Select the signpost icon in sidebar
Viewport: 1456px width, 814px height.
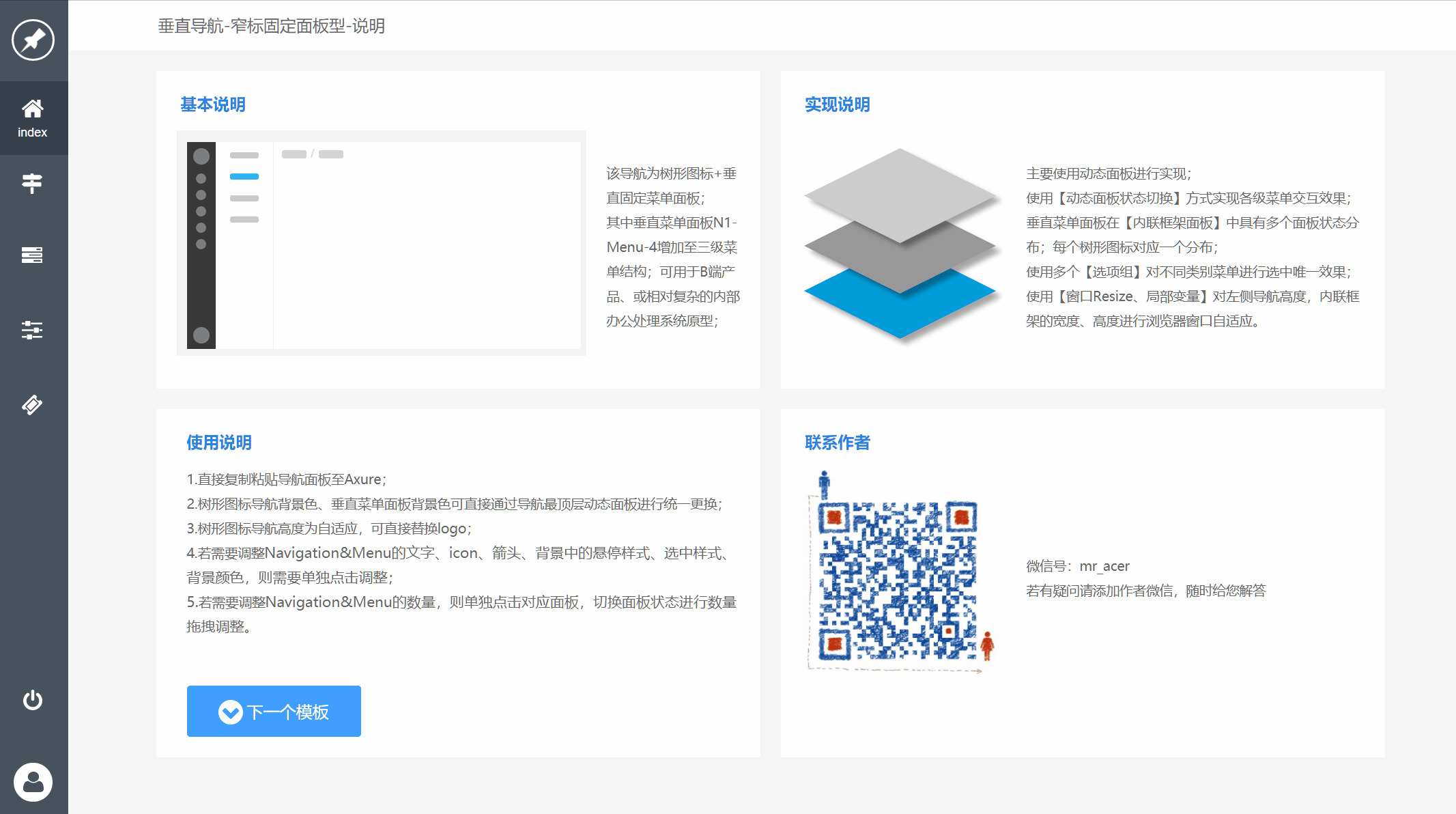pyautogui.click(x=32, y=183)
